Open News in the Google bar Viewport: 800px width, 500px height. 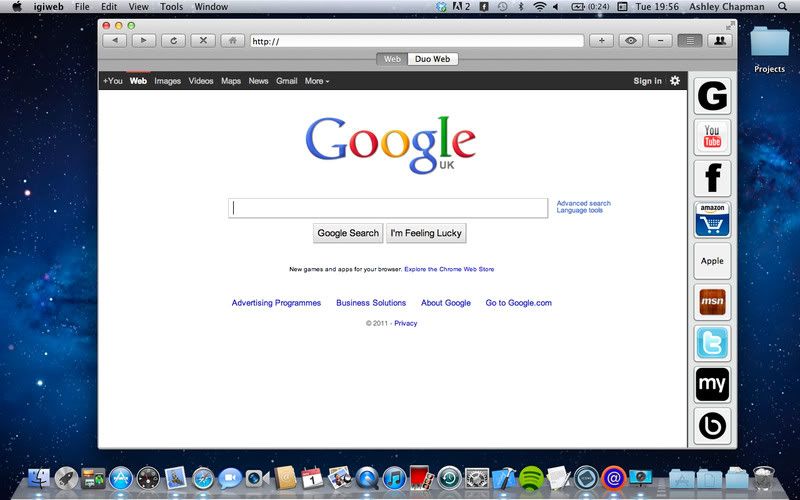point(258,81)
